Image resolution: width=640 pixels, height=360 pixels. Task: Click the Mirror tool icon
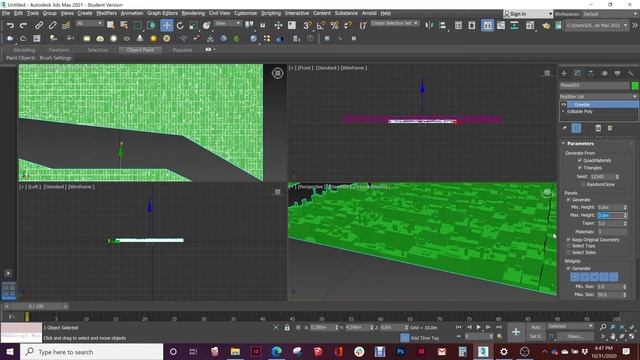[x=429, y=25]
